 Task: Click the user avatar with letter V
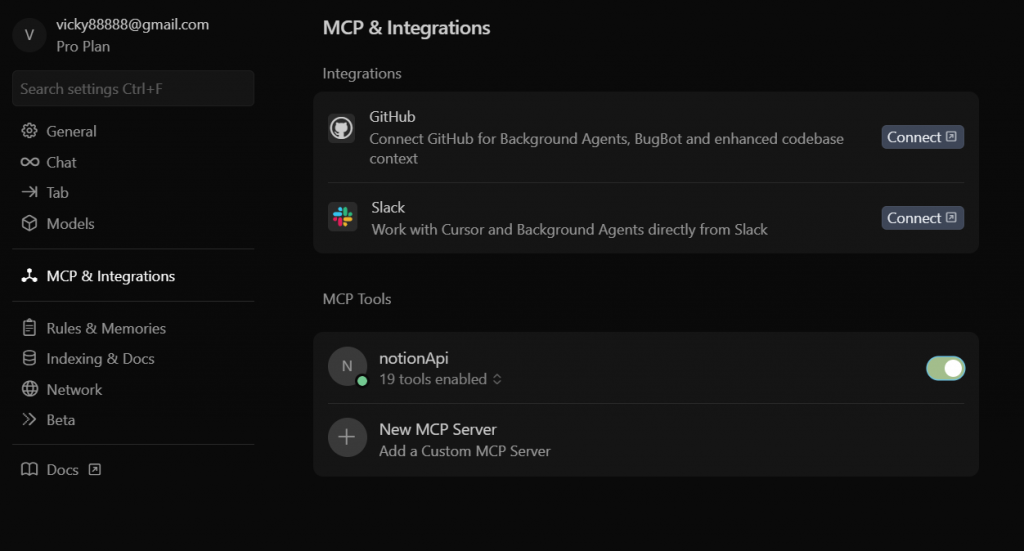click(x=29, y=35)
